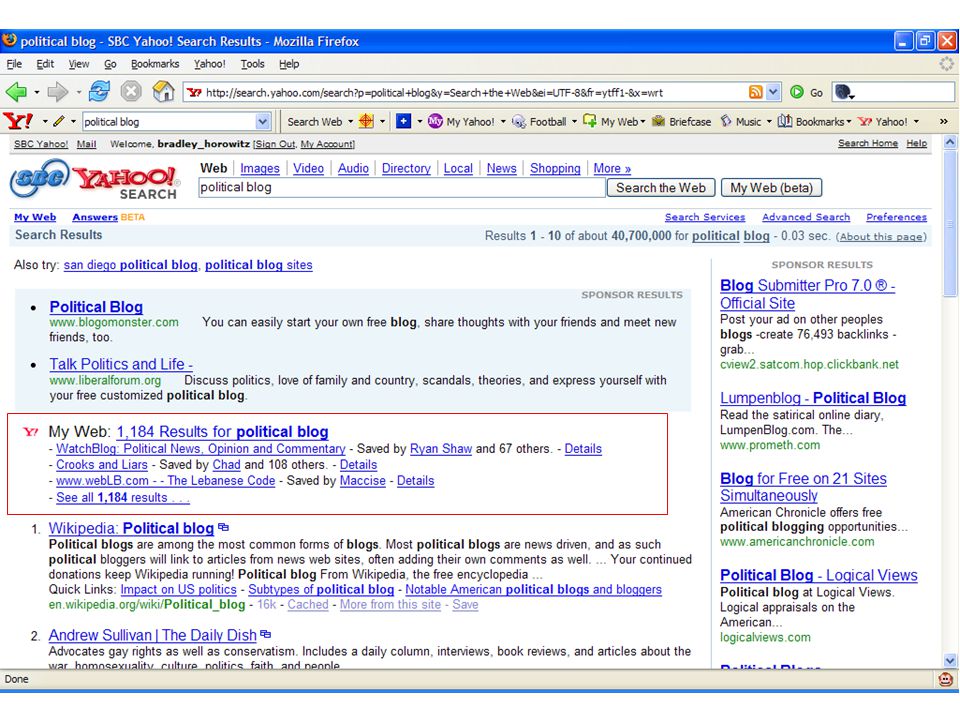Go back with the green Back arrow
Screen dimensions: 960x720
(16, 92)
